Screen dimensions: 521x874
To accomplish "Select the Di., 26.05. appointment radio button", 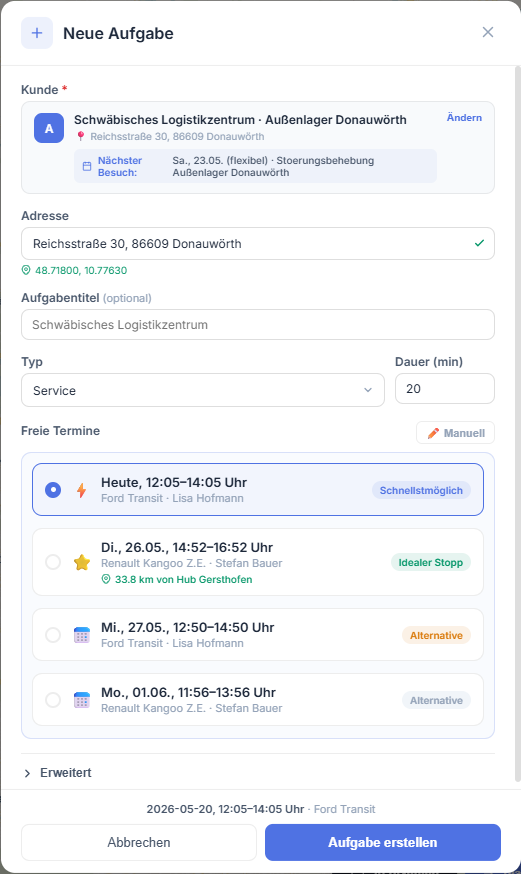I will click(x=53, y=562).
